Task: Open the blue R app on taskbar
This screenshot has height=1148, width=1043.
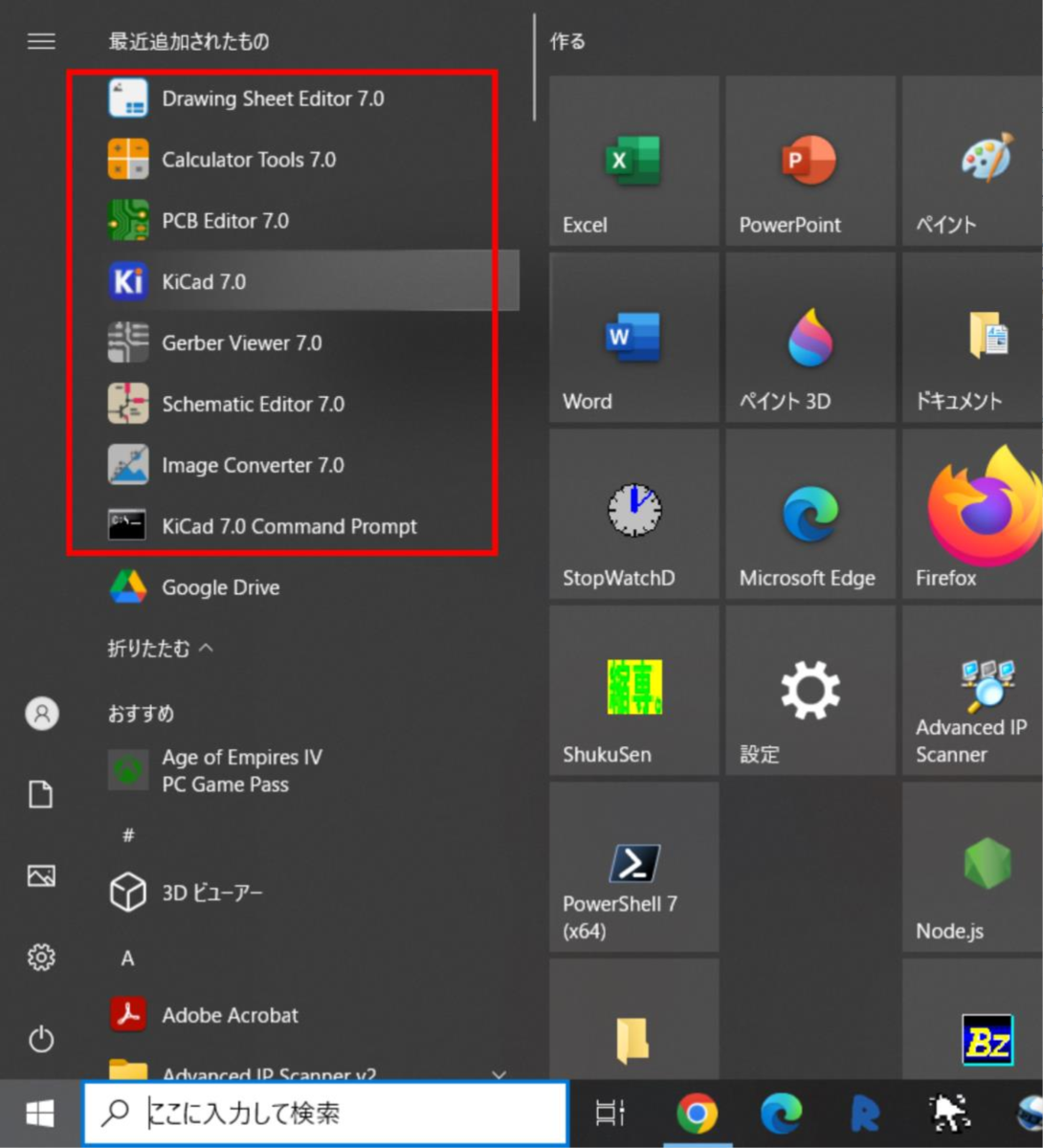Action: [865, 1114]
